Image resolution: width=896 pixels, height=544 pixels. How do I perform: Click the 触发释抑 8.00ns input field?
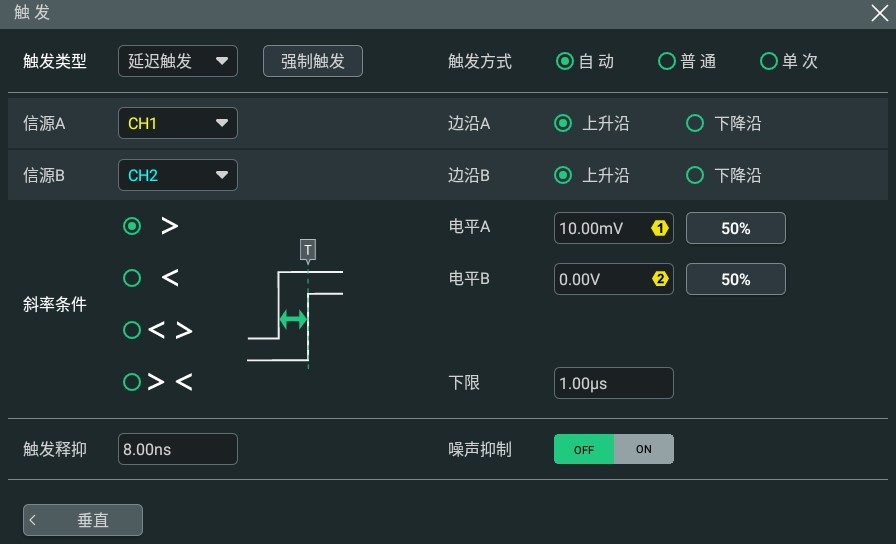[178, 449]
